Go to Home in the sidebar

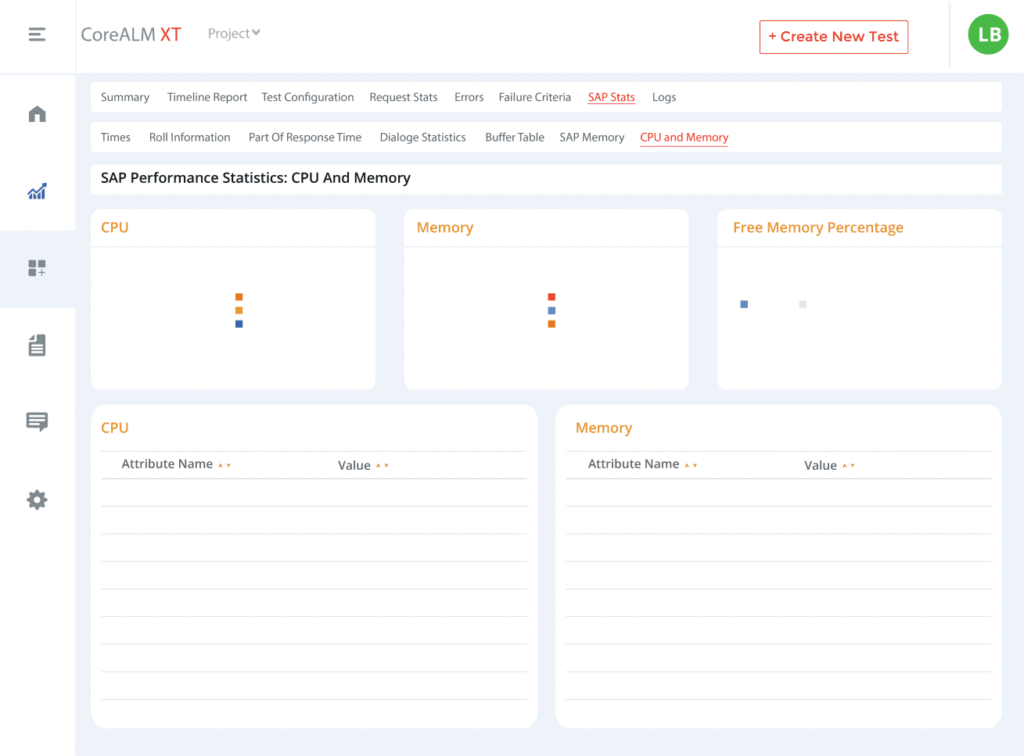37,114
